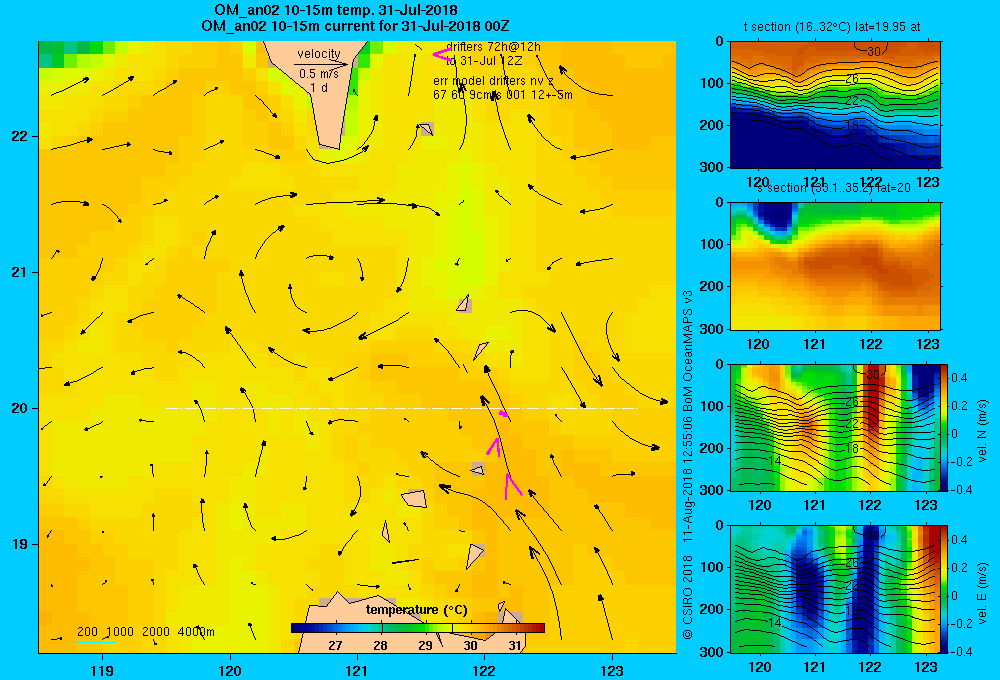Click latitude label 20 on the main map axis
This screenshot has height=680, width=1000.
(x=20, y=408)
